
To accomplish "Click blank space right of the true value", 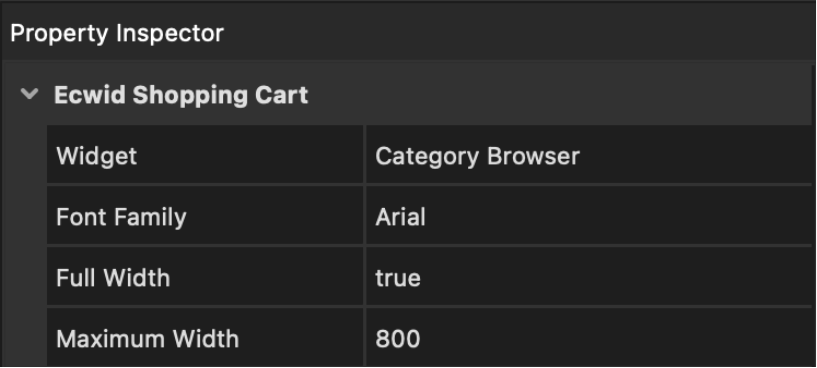I will [616, 276].
